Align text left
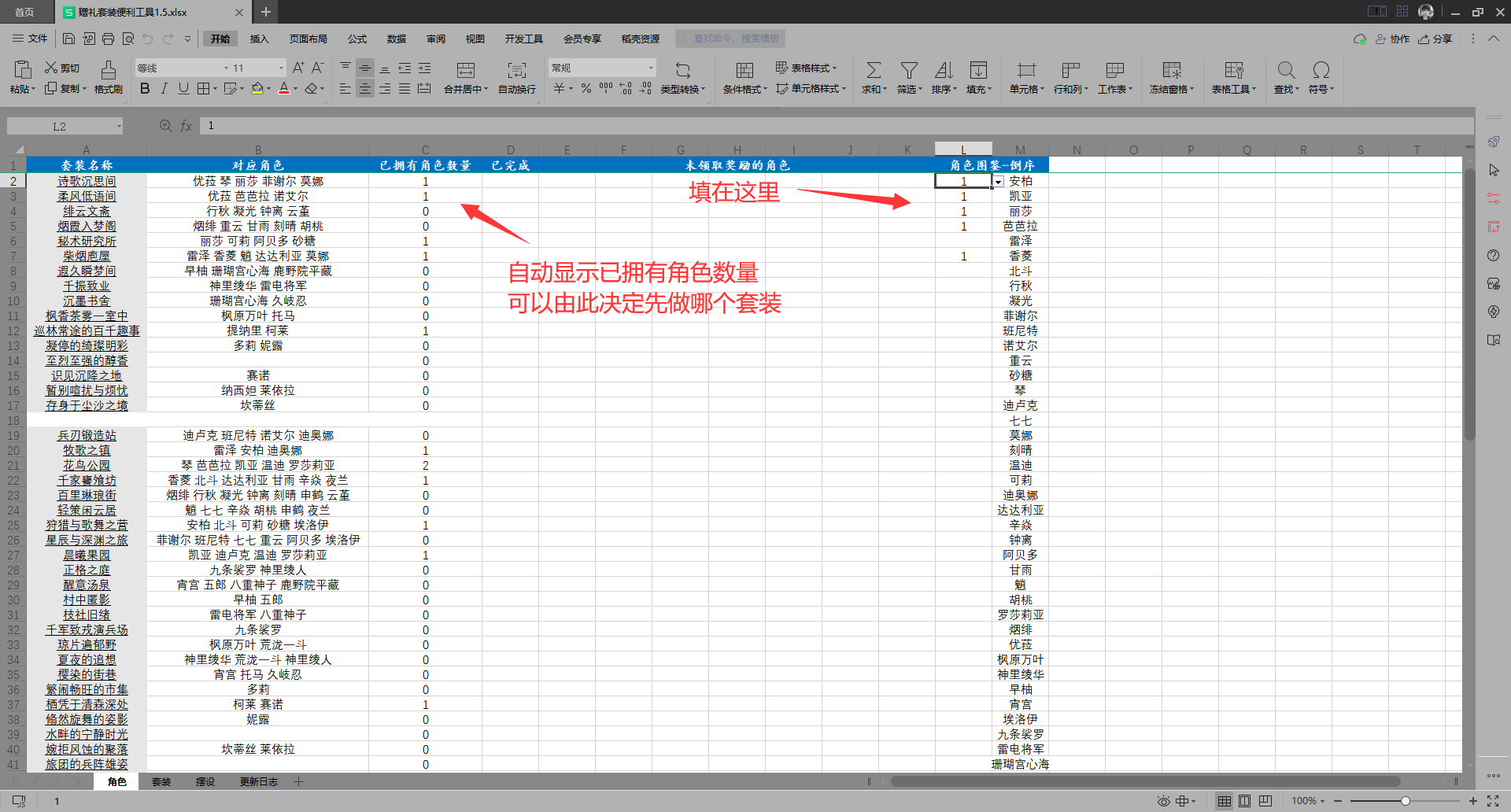Image resolution: width=1511 pixels, height=812 pixels. tap(345, 89)
